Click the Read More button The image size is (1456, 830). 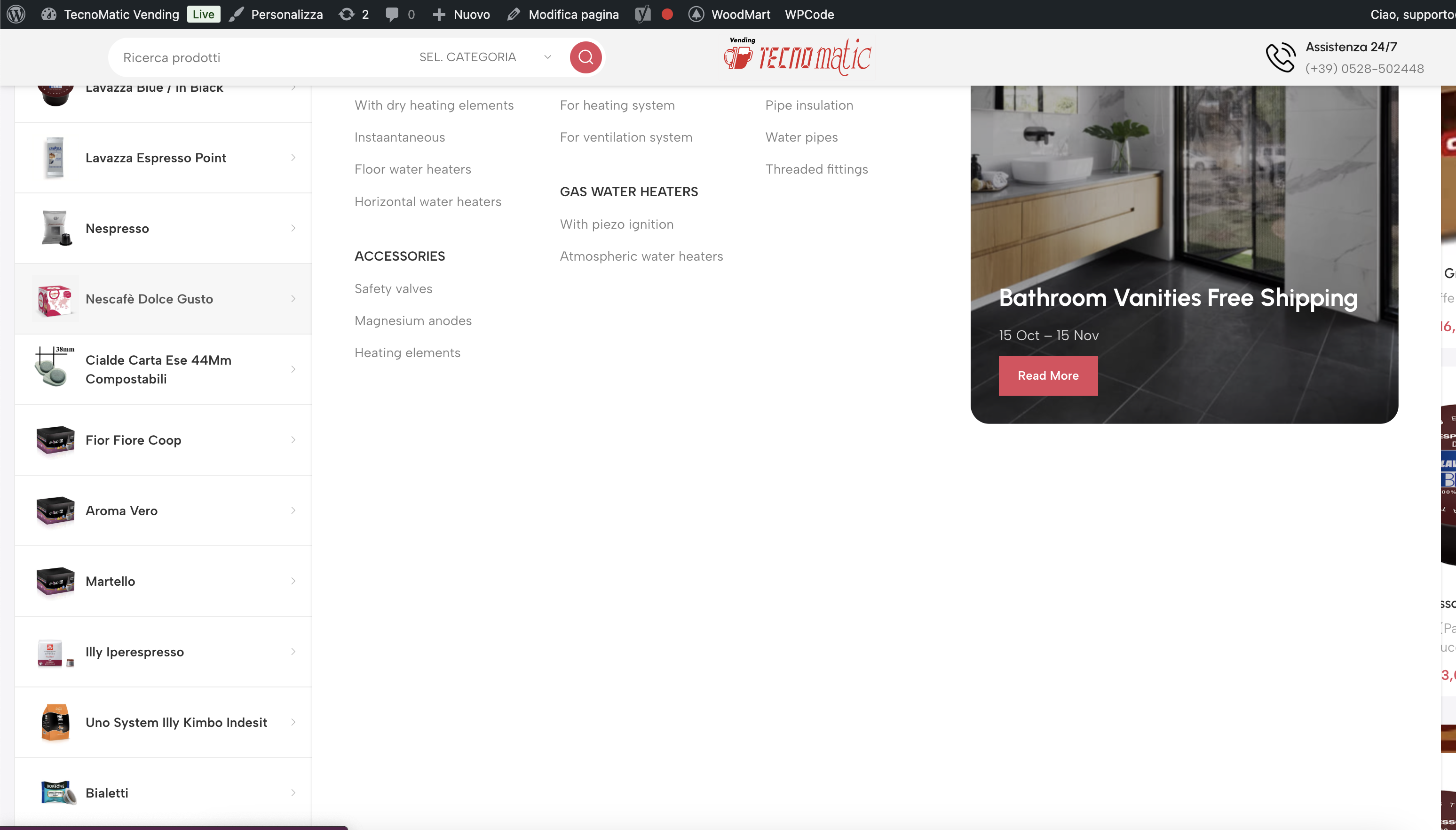(1048, 375)
